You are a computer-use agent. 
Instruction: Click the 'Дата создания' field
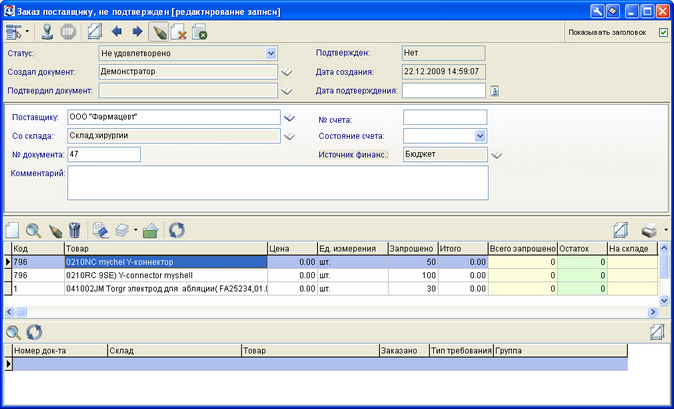point(444,72)
